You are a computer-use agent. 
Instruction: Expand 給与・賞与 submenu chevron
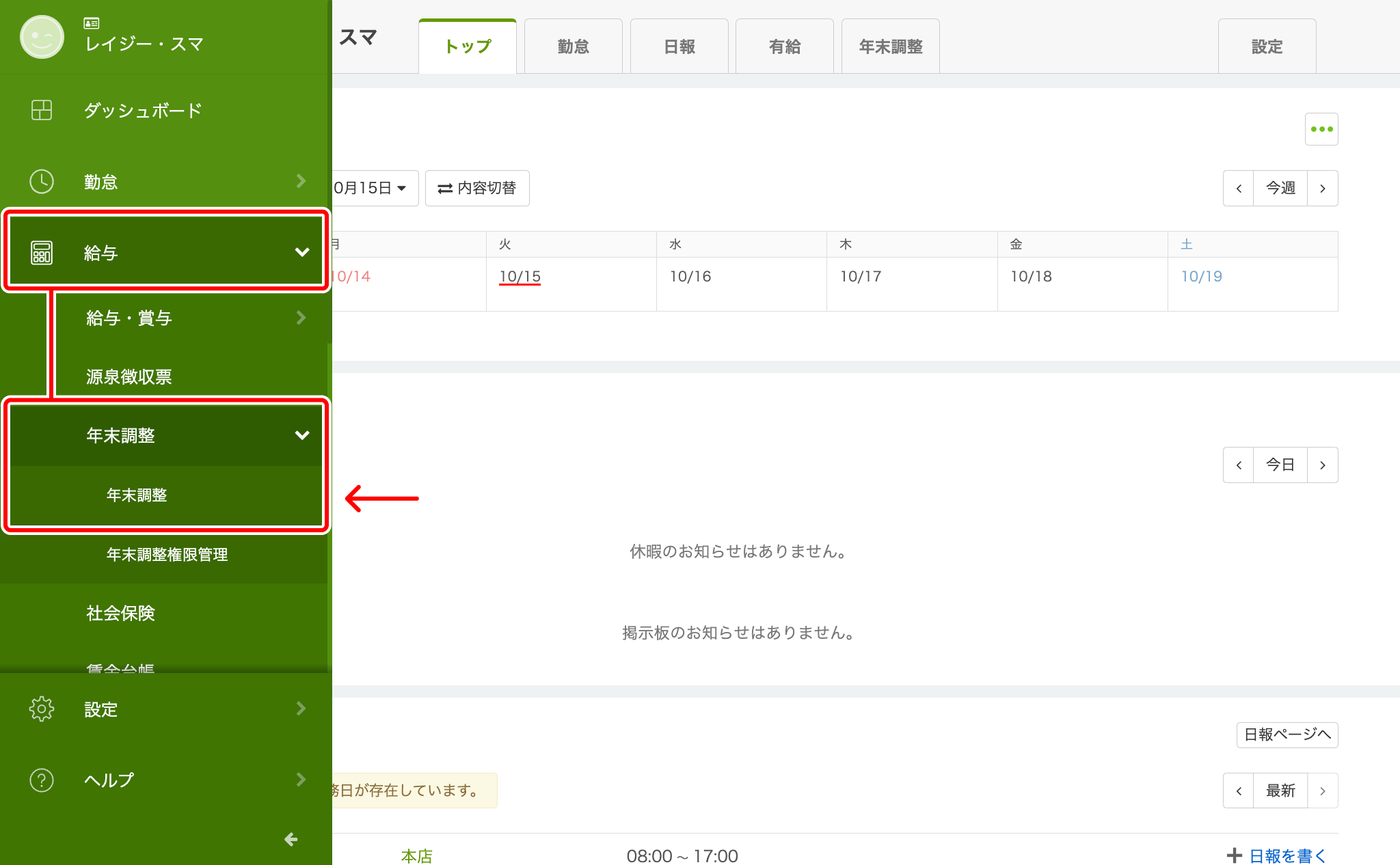click(x=301, y=318)
